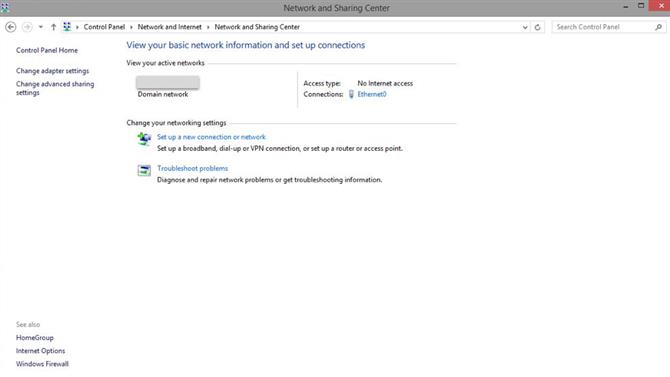Image resolution: width=670 pixels, height=377 pixels.
Task: Click the Back navigation arrow
Action: point(11,27)
